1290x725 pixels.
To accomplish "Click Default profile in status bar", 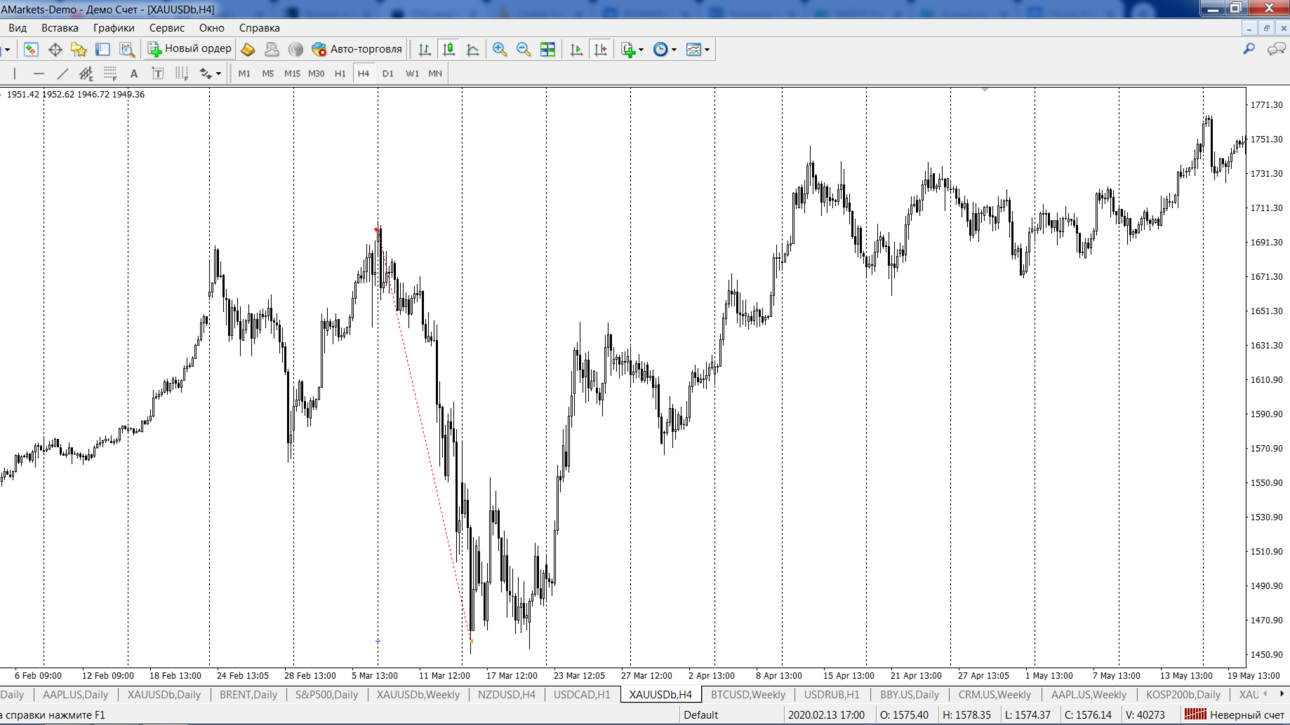I will click(701, 715).
